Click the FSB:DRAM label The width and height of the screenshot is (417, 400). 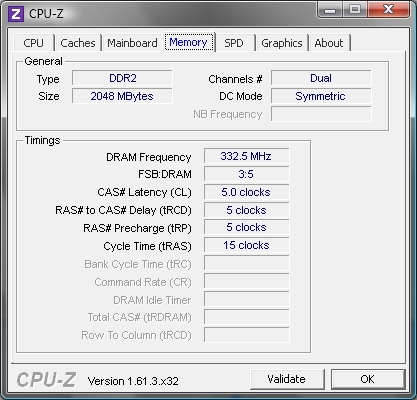[165, 174]
